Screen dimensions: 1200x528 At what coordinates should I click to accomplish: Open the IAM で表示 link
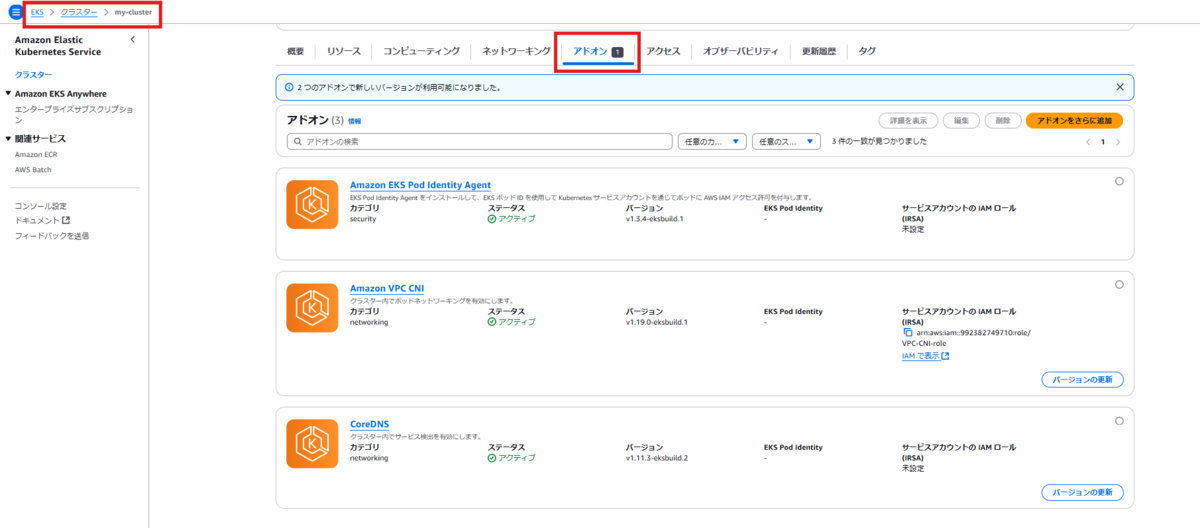point(925,356)
